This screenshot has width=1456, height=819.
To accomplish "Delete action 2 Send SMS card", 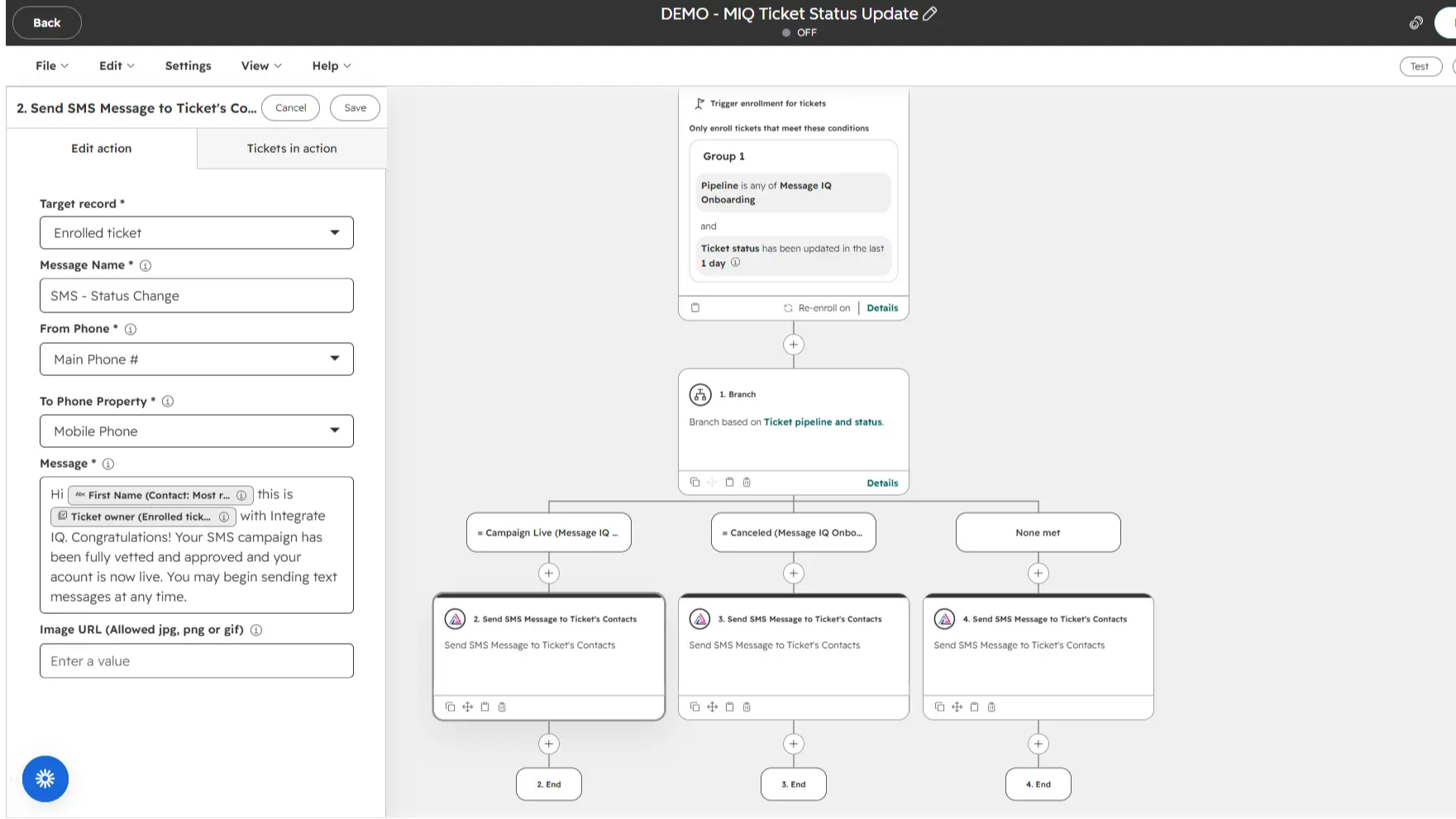I will [502, 707].
